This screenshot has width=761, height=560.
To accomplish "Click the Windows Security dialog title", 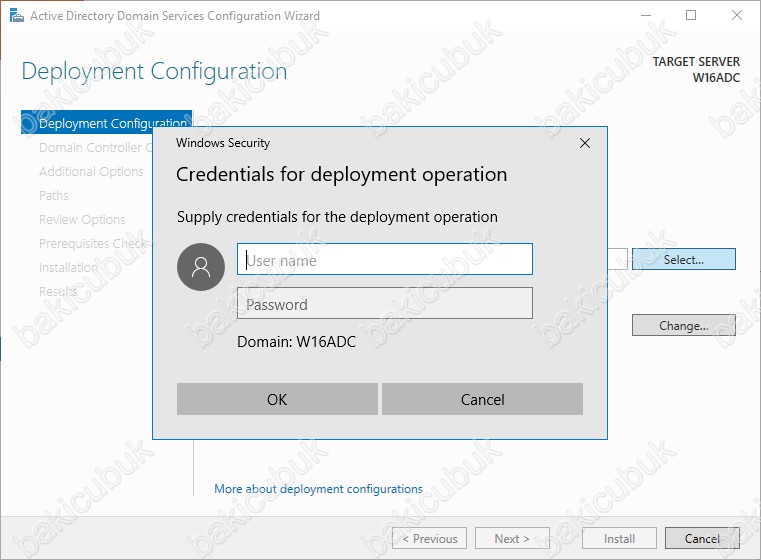I will click(223, 143).
